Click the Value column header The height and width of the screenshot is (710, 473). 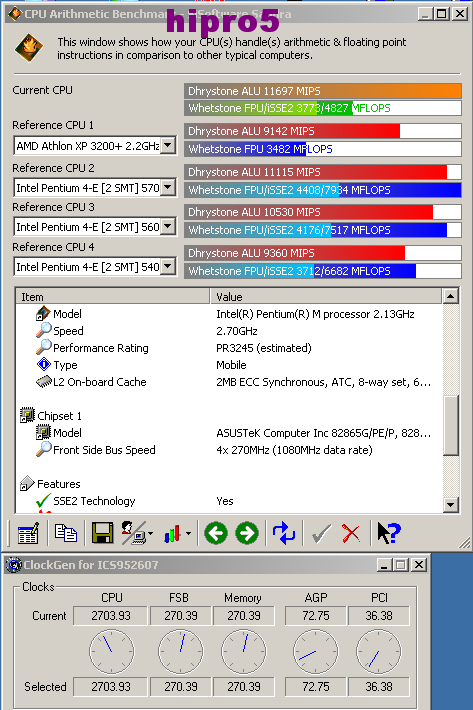click(x=326, y=297)
